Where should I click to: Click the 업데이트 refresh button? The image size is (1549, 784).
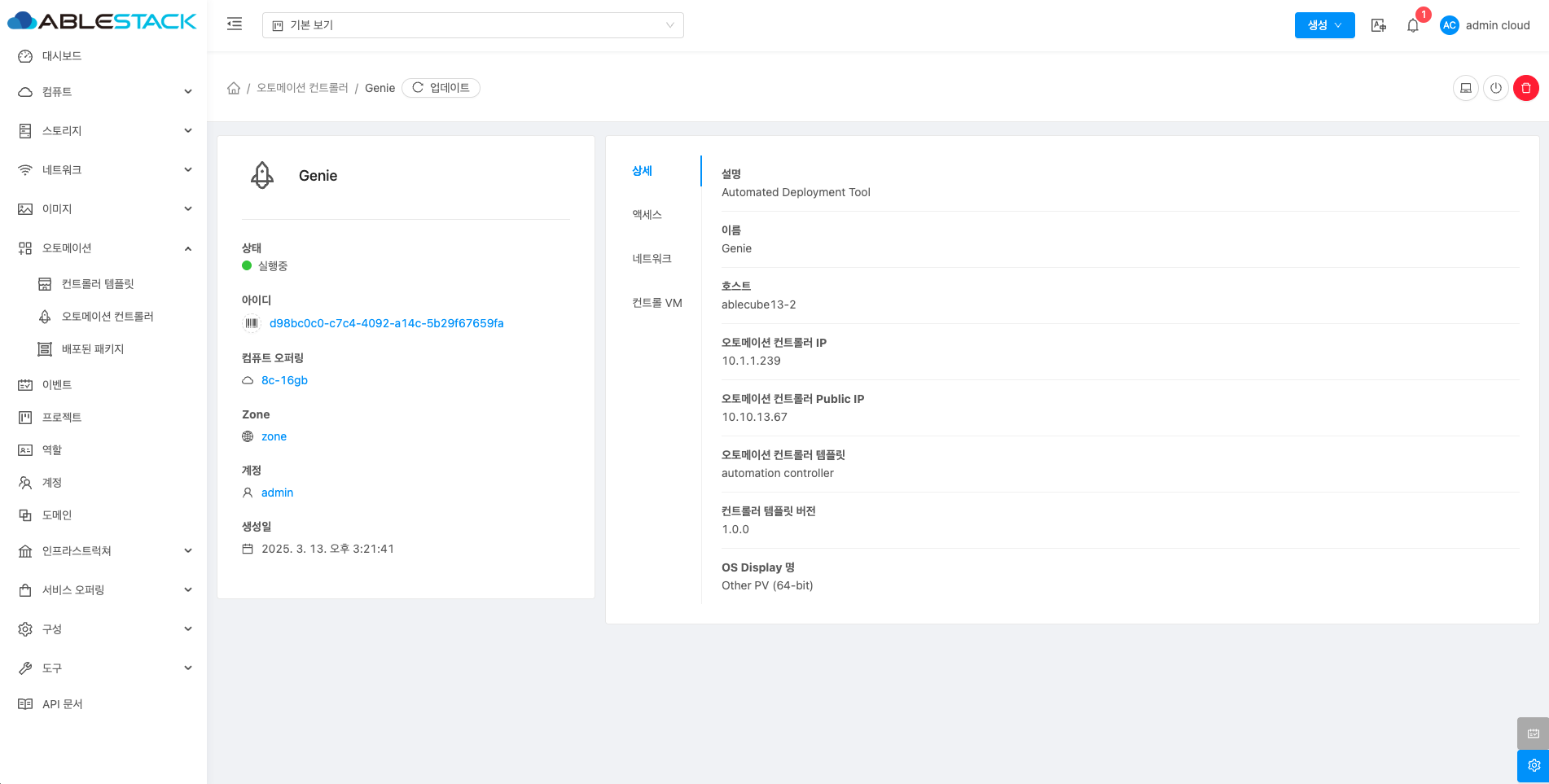pos(441,88)
